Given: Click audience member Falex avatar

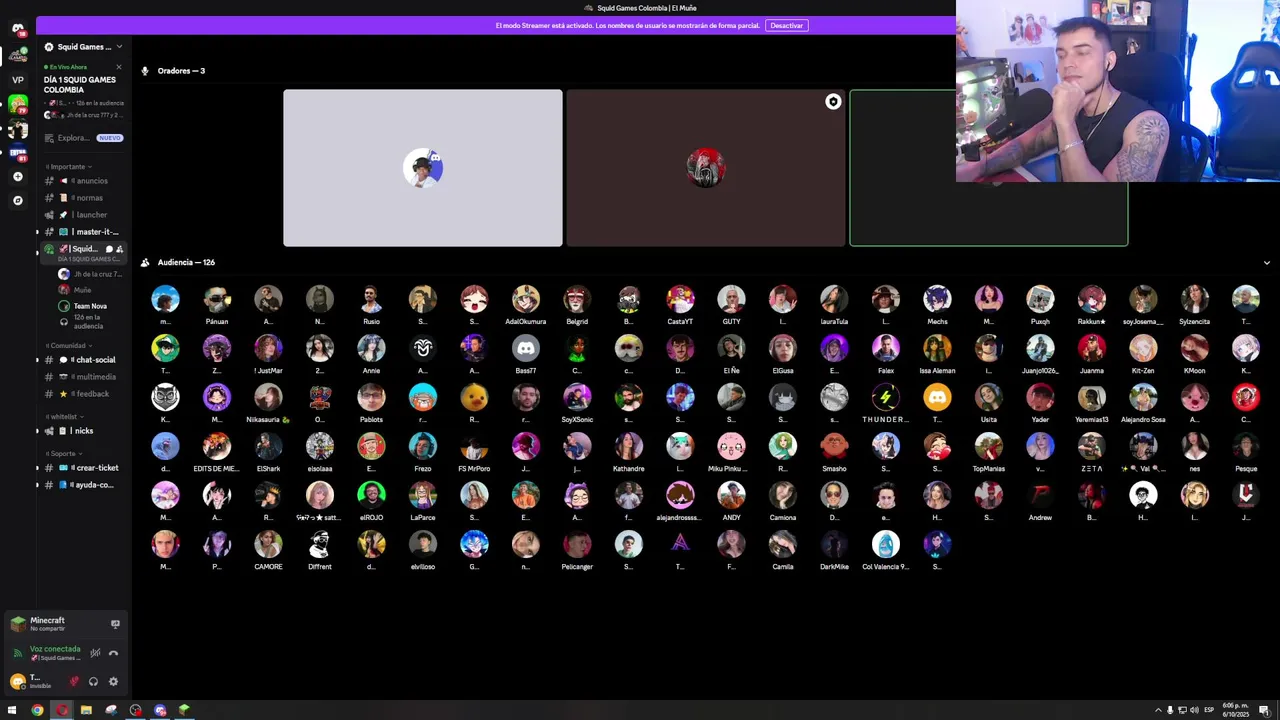Looking at the screenshot, I should (886, 348).
